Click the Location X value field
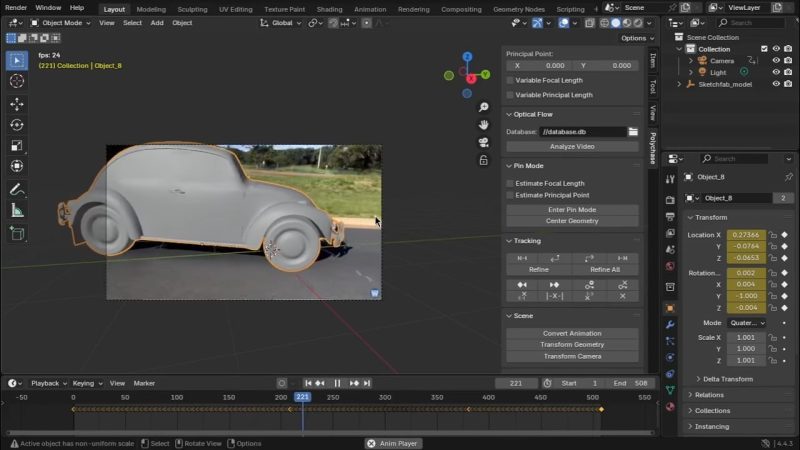800x450 pixels. tap(748, 235)
